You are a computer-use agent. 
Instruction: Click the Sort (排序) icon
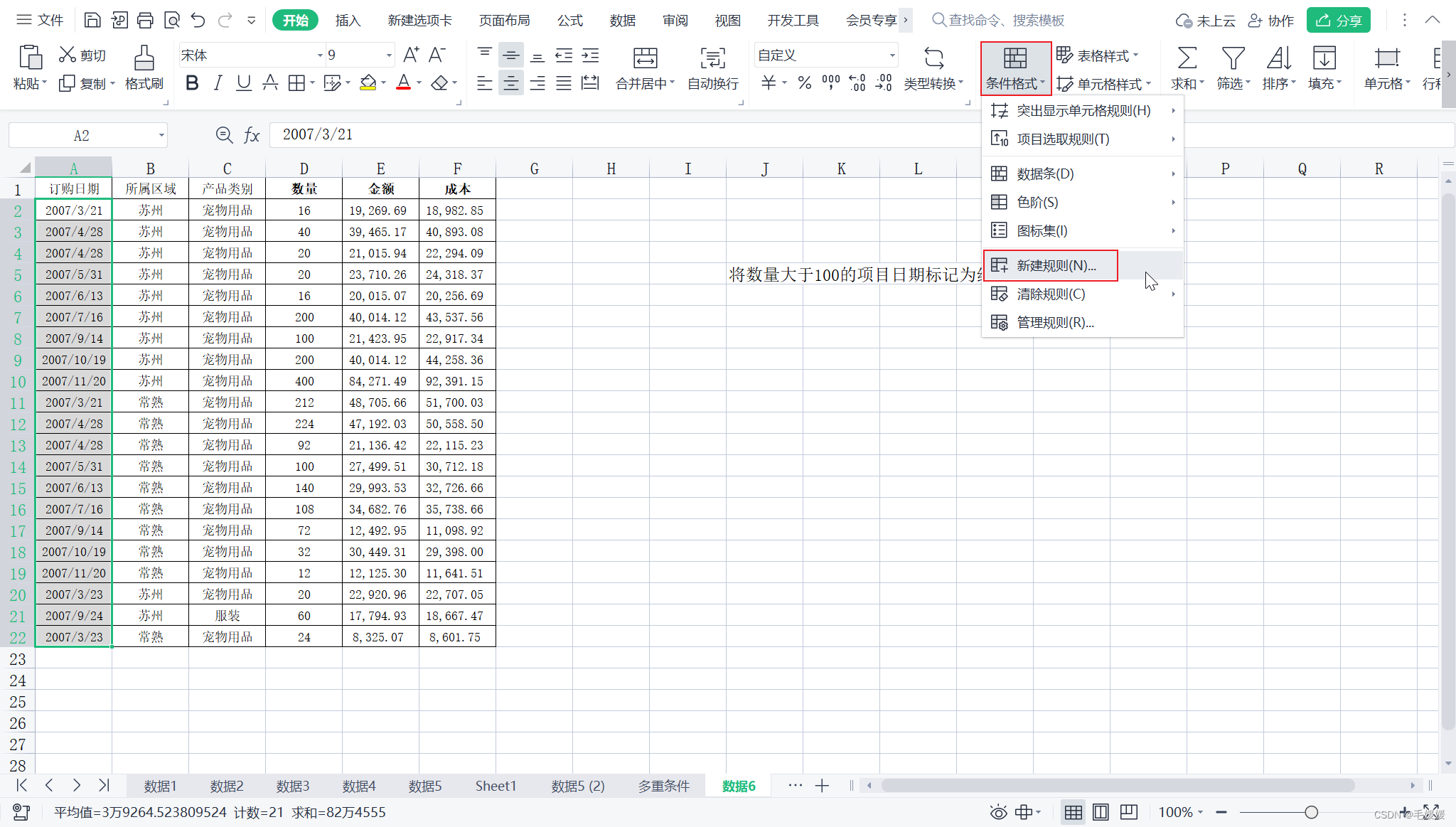click(1278, 58)
